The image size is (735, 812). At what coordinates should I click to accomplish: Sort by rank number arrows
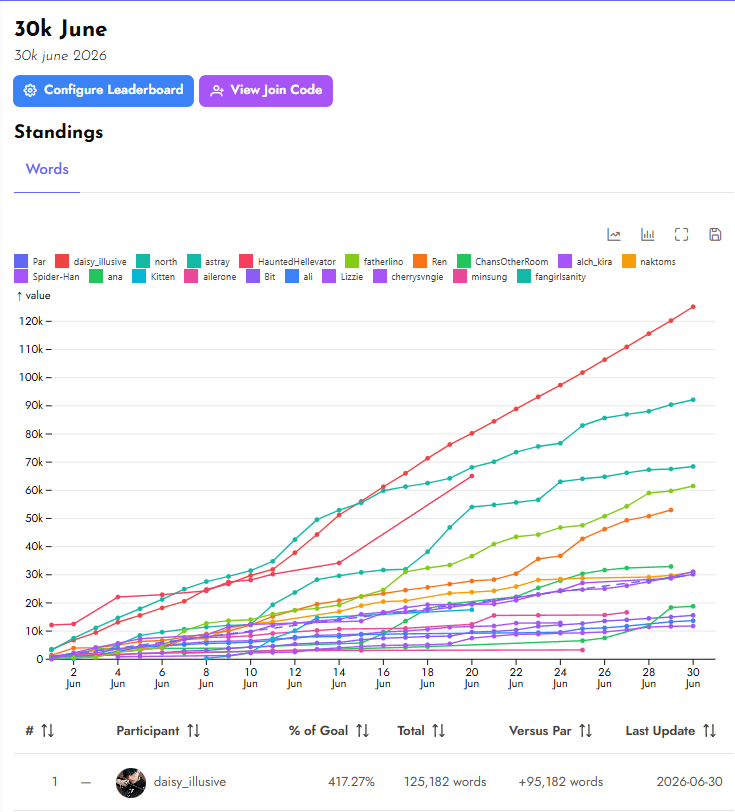[48, 731]
